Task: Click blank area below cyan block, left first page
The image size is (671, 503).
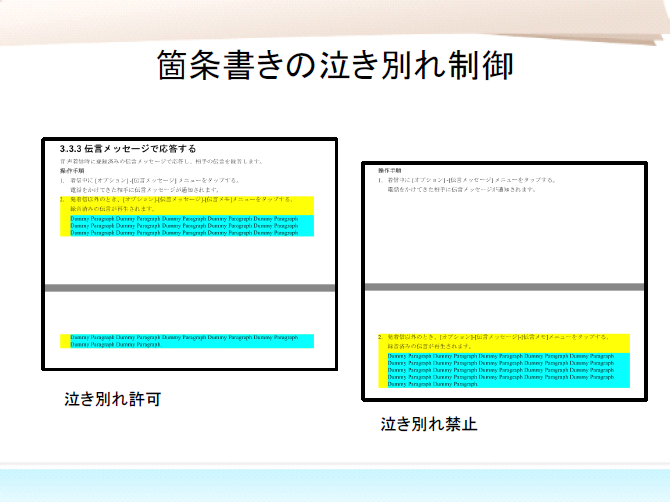Action: [188, 260]
